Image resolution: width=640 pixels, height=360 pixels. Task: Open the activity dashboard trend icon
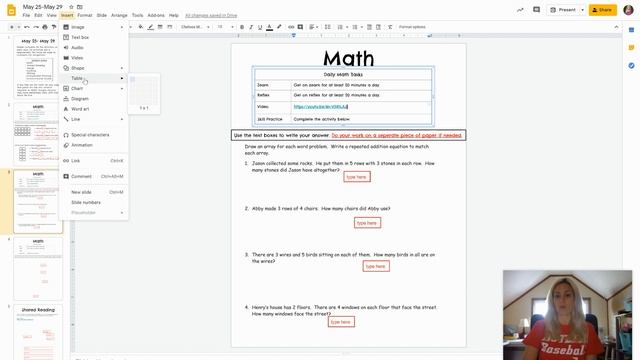[x=520, y=10]
